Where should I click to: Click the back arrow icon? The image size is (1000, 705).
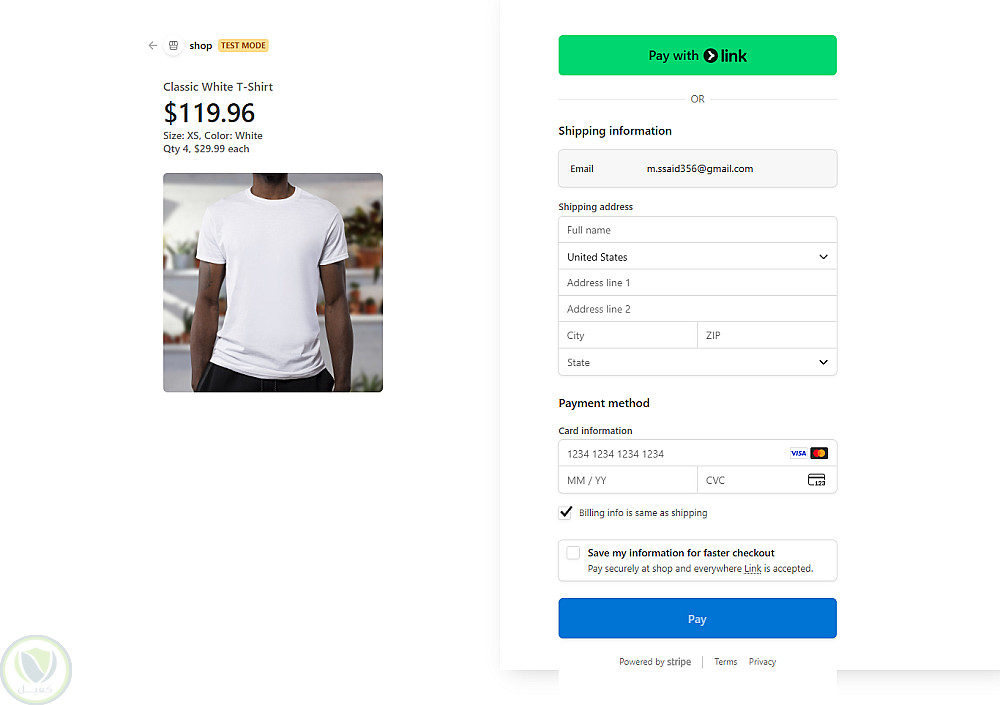tap(152, 45)
